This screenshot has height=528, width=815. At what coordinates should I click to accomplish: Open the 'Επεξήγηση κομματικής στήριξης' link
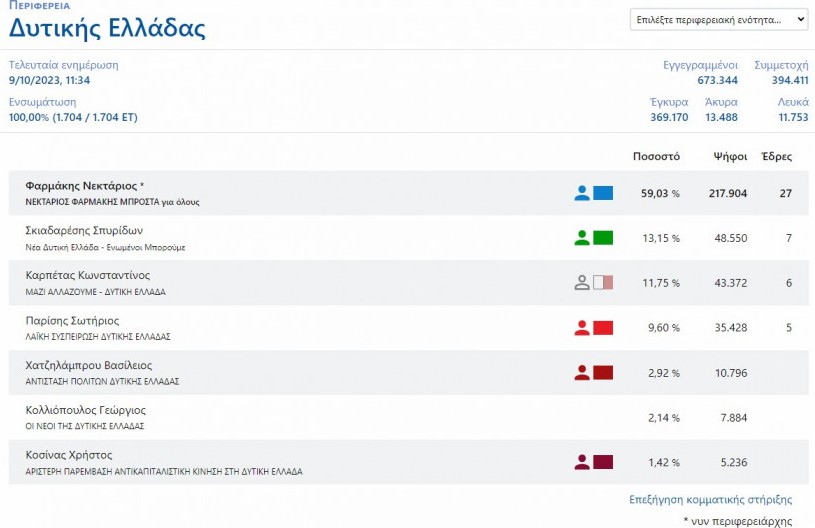tap(710, 499)
